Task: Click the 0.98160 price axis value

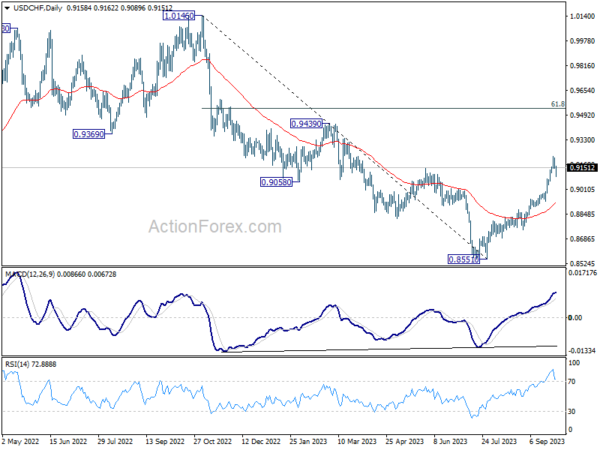Action: pos(582,66)
